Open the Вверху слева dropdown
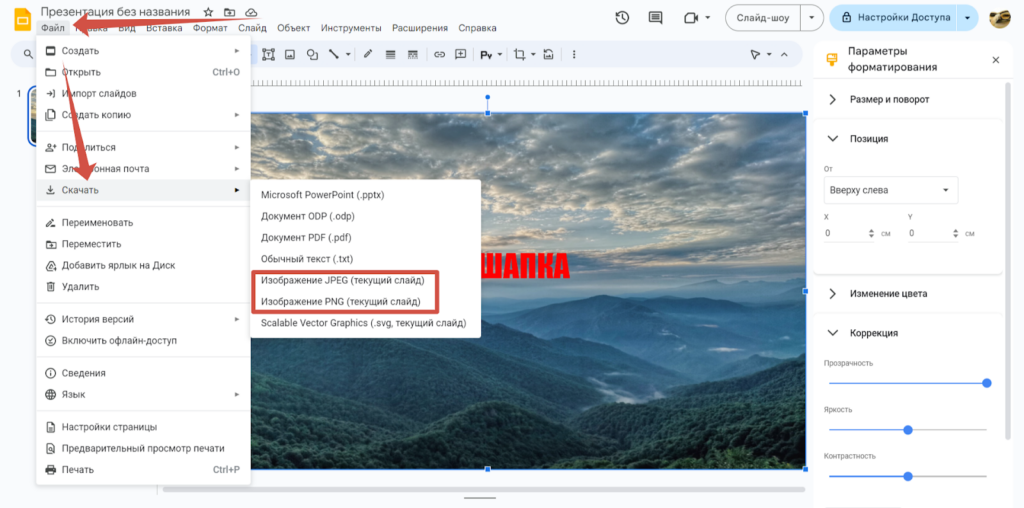Image resolution: width=1024 pixels, height=508 pixels. [891, 191]
